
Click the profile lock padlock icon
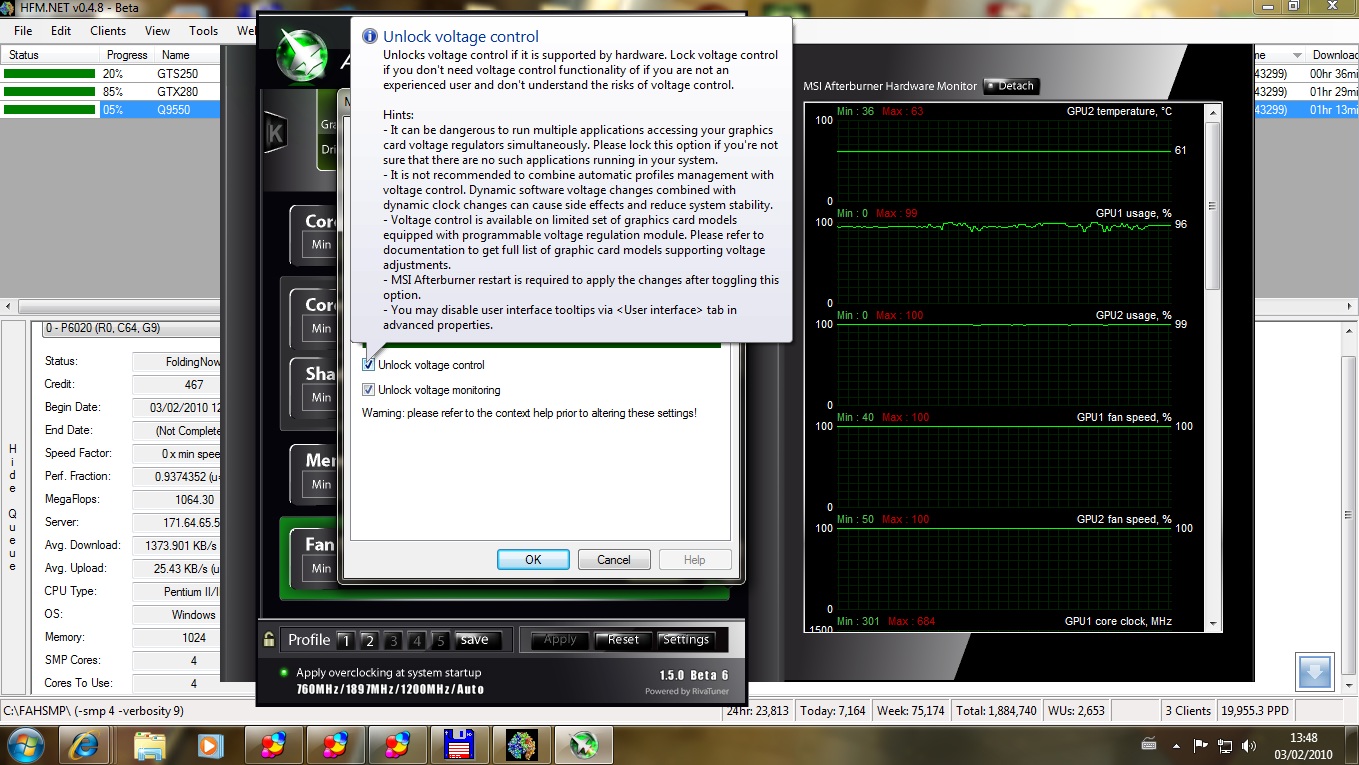268,640
